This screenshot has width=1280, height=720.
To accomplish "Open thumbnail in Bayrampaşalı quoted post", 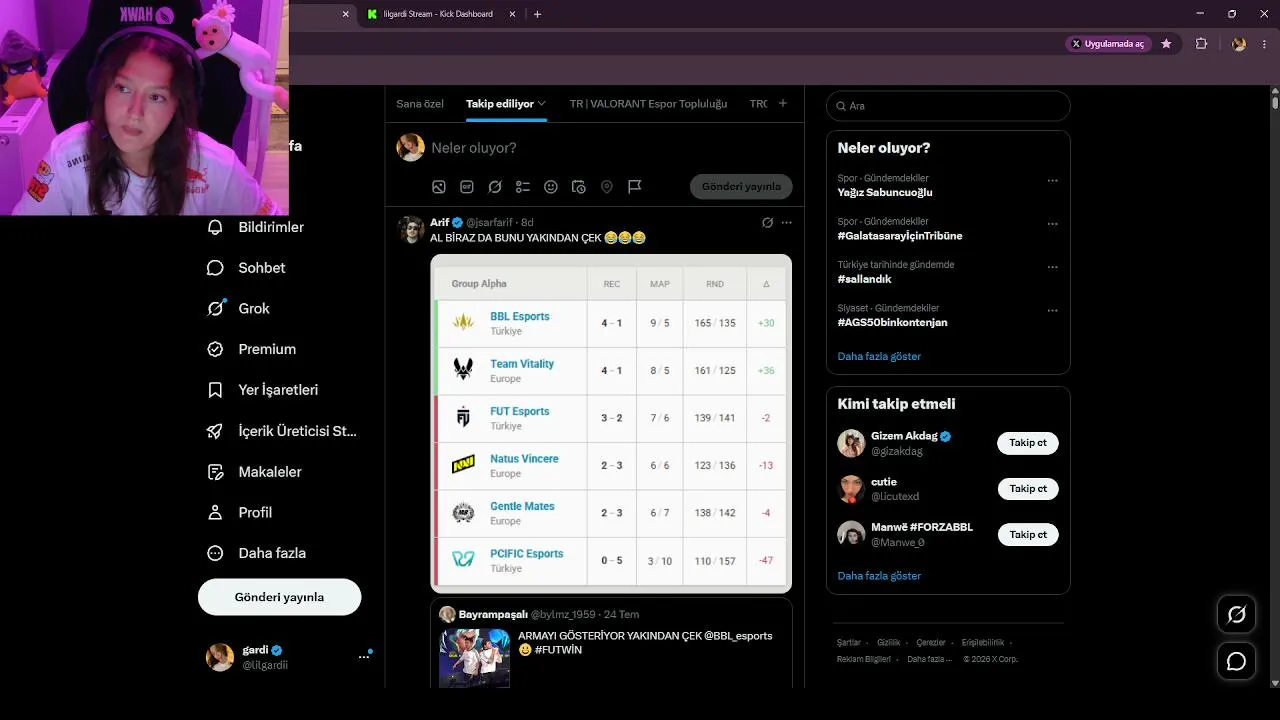I will click(x=474, y=658).
